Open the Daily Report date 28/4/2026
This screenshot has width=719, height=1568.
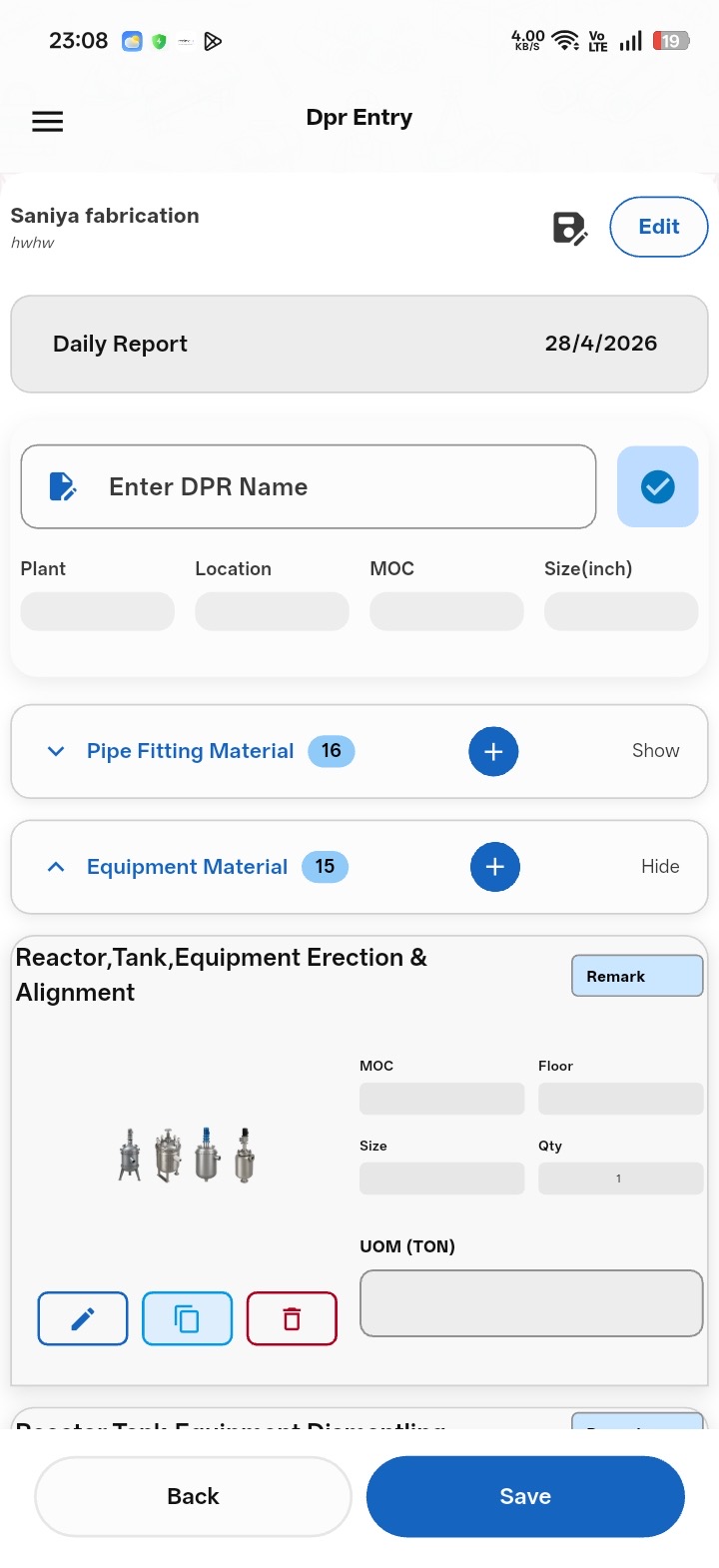(x=601, y=344)
